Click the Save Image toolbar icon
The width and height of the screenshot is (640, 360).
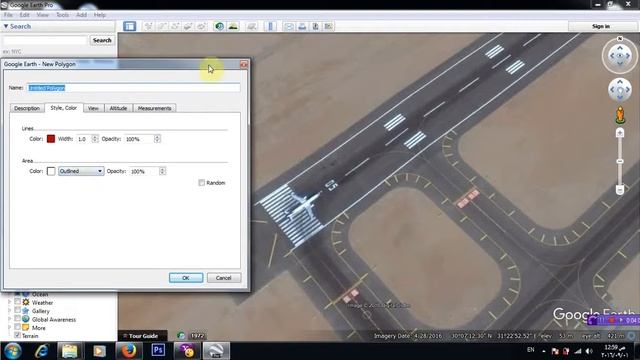(315, 26)
